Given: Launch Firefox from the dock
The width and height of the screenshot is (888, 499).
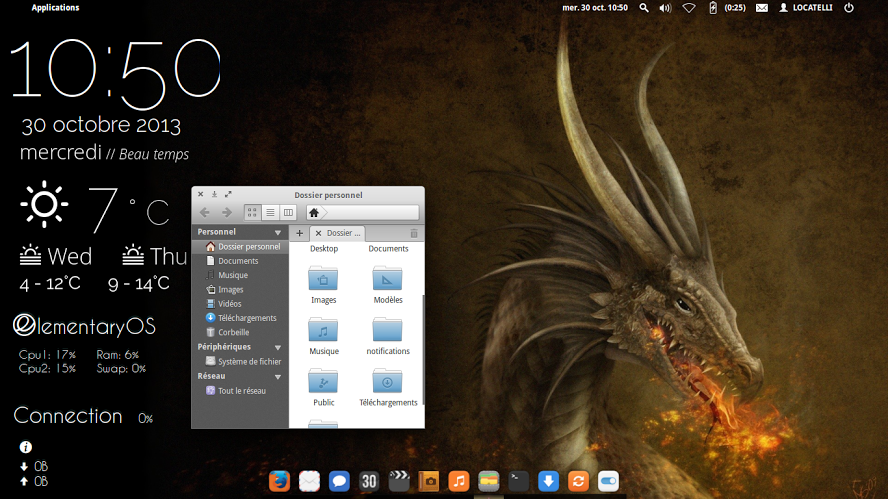Looking at the screenshot, I should click(279, 481).
